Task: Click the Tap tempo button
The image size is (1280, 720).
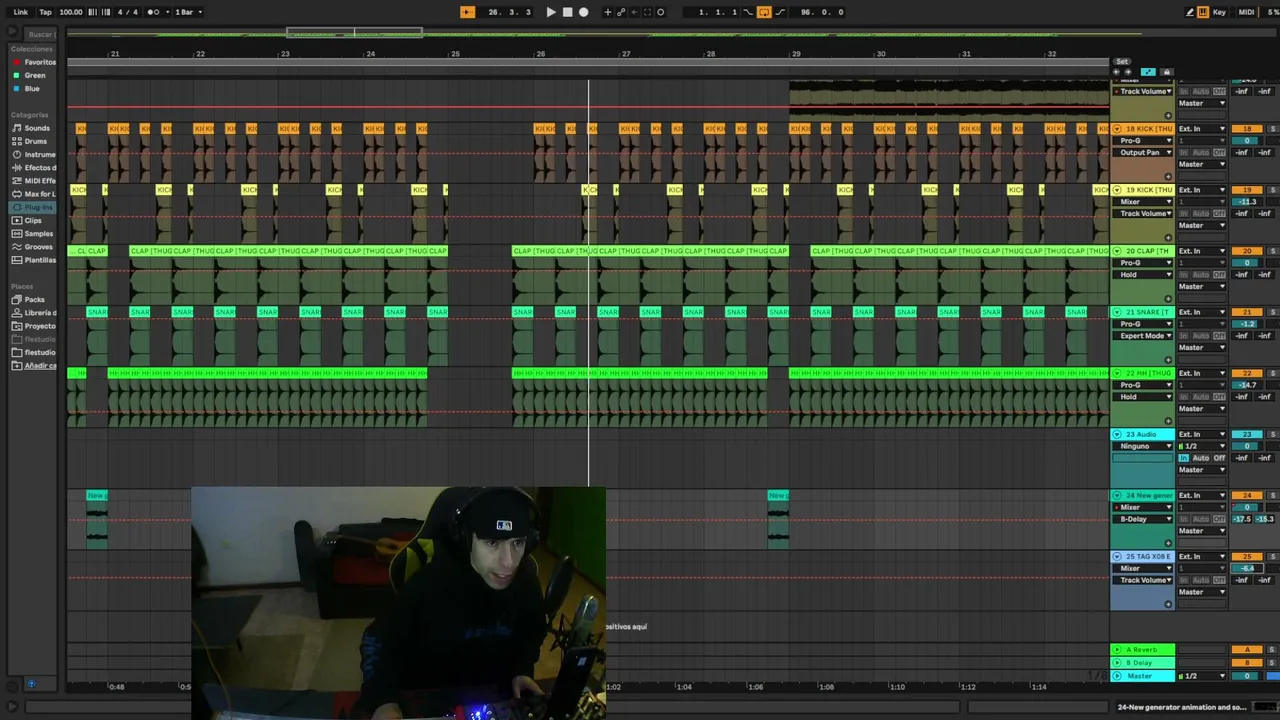Action: tap(45, 12)
